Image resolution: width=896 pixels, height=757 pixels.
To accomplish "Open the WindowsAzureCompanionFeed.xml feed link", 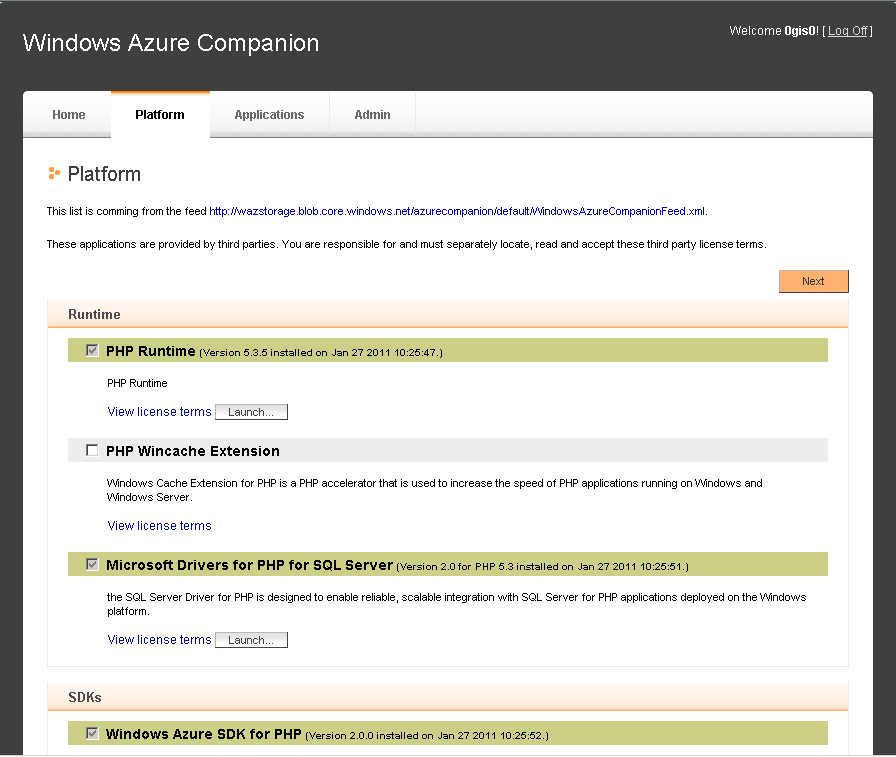I will click(457, 211).
